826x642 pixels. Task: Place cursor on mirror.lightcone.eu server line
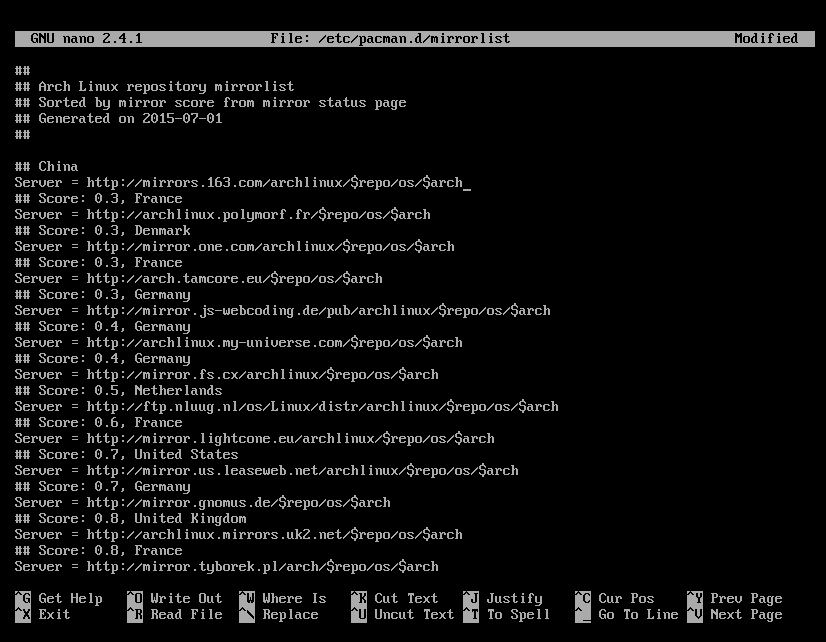254,439
